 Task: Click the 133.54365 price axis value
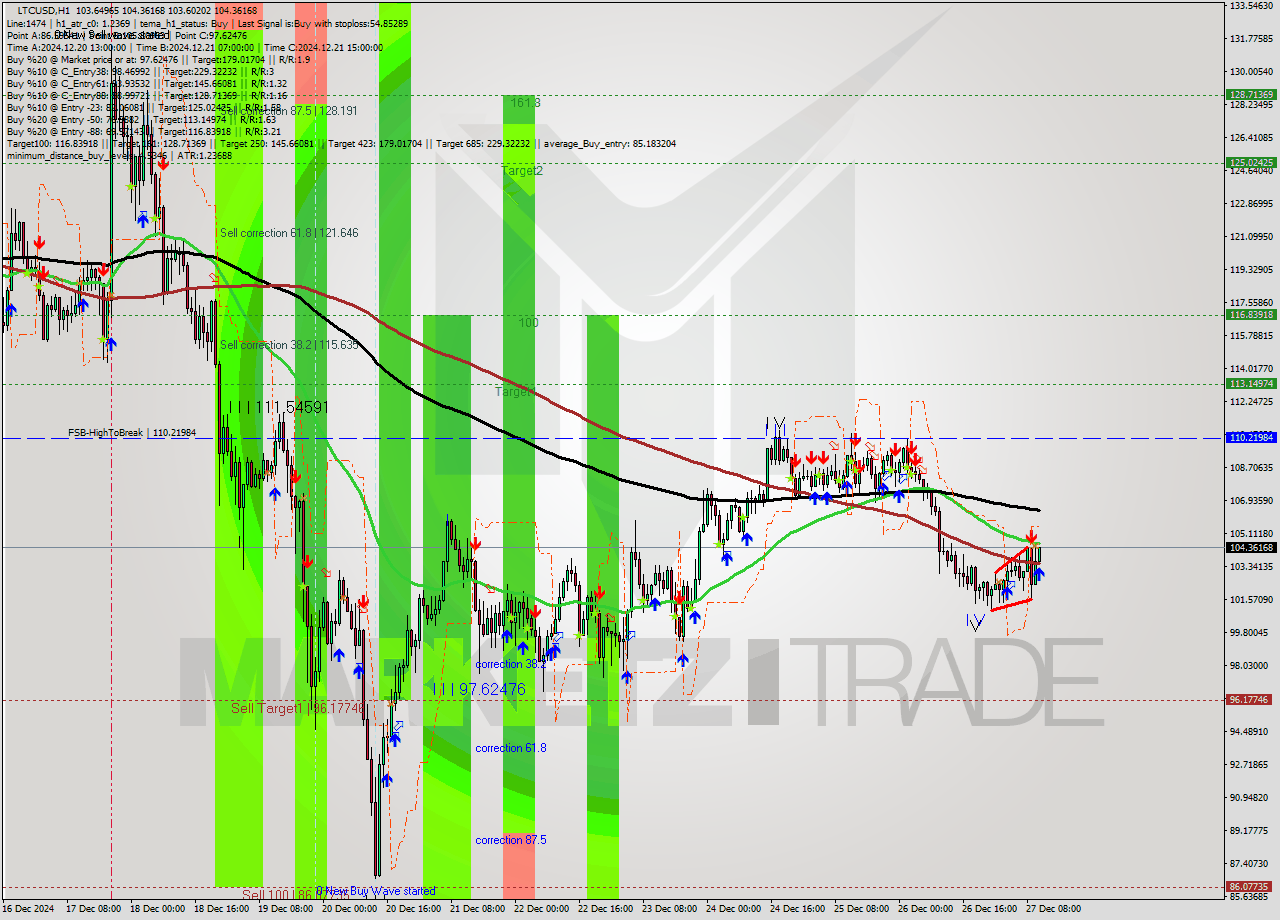pos(1251,6)
